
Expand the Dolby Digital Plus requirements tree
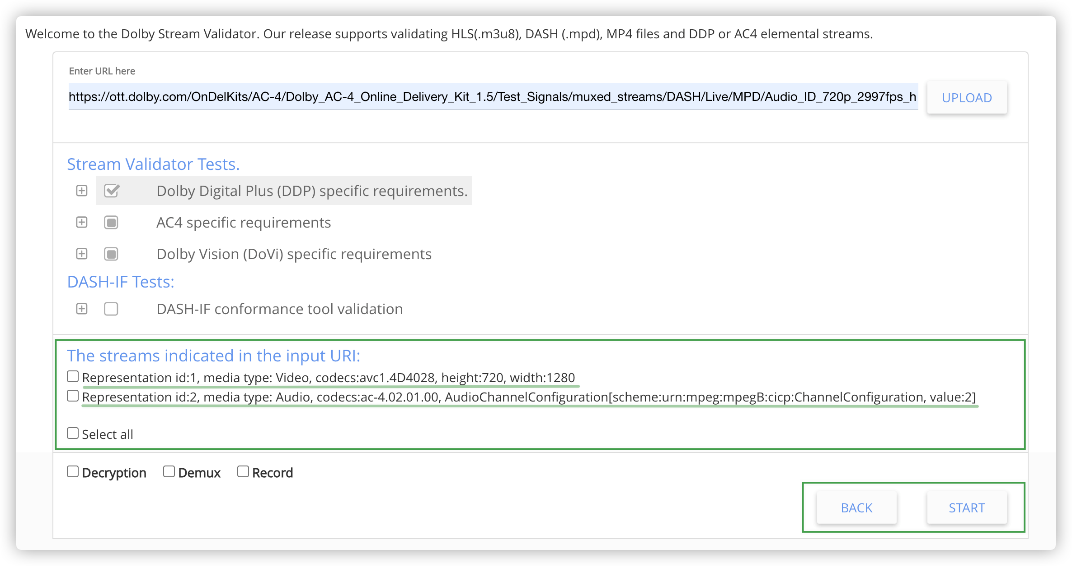pyautogui.click(x=82, y=191)
